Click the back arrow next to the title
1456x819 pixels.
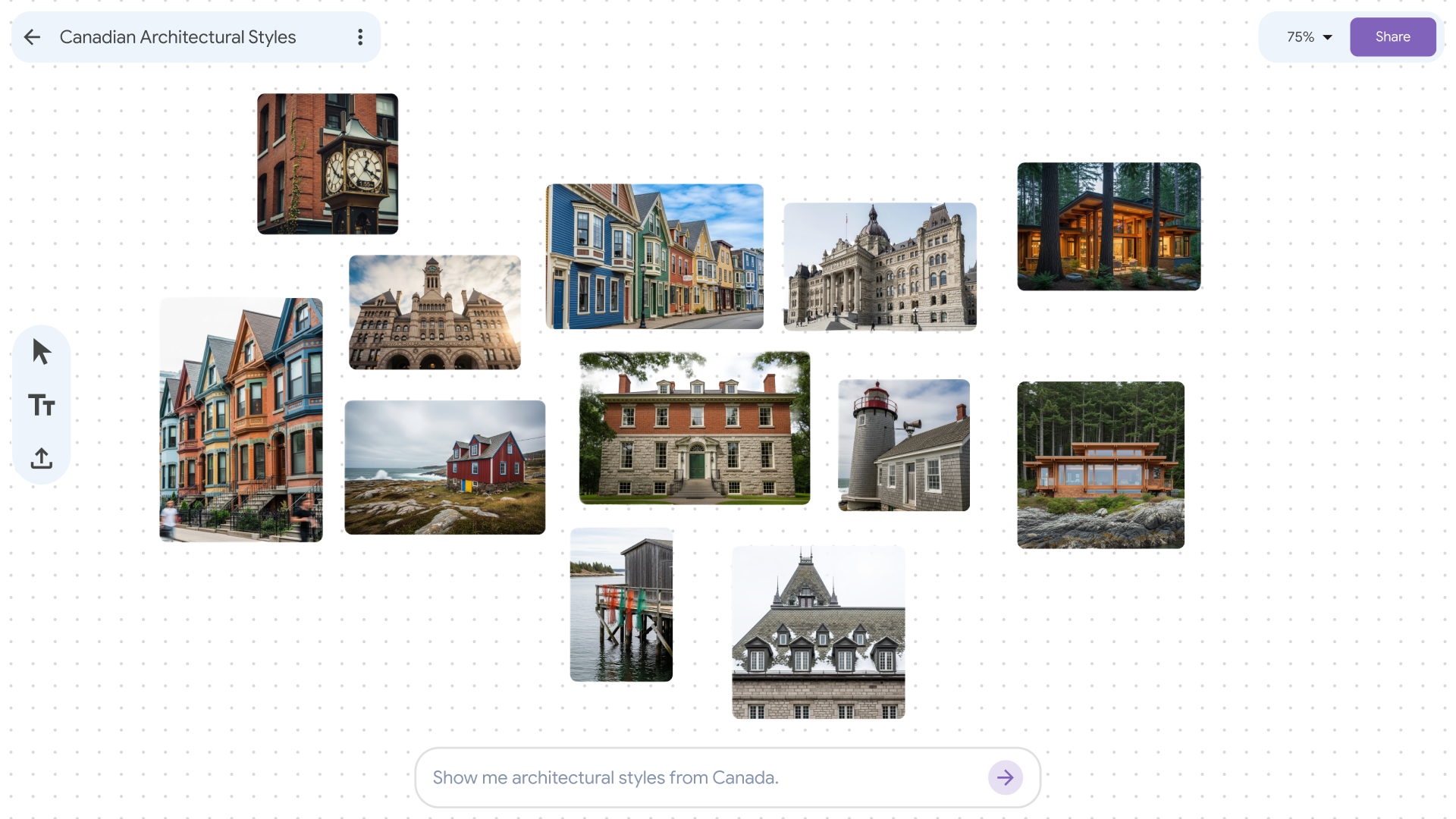32,36
